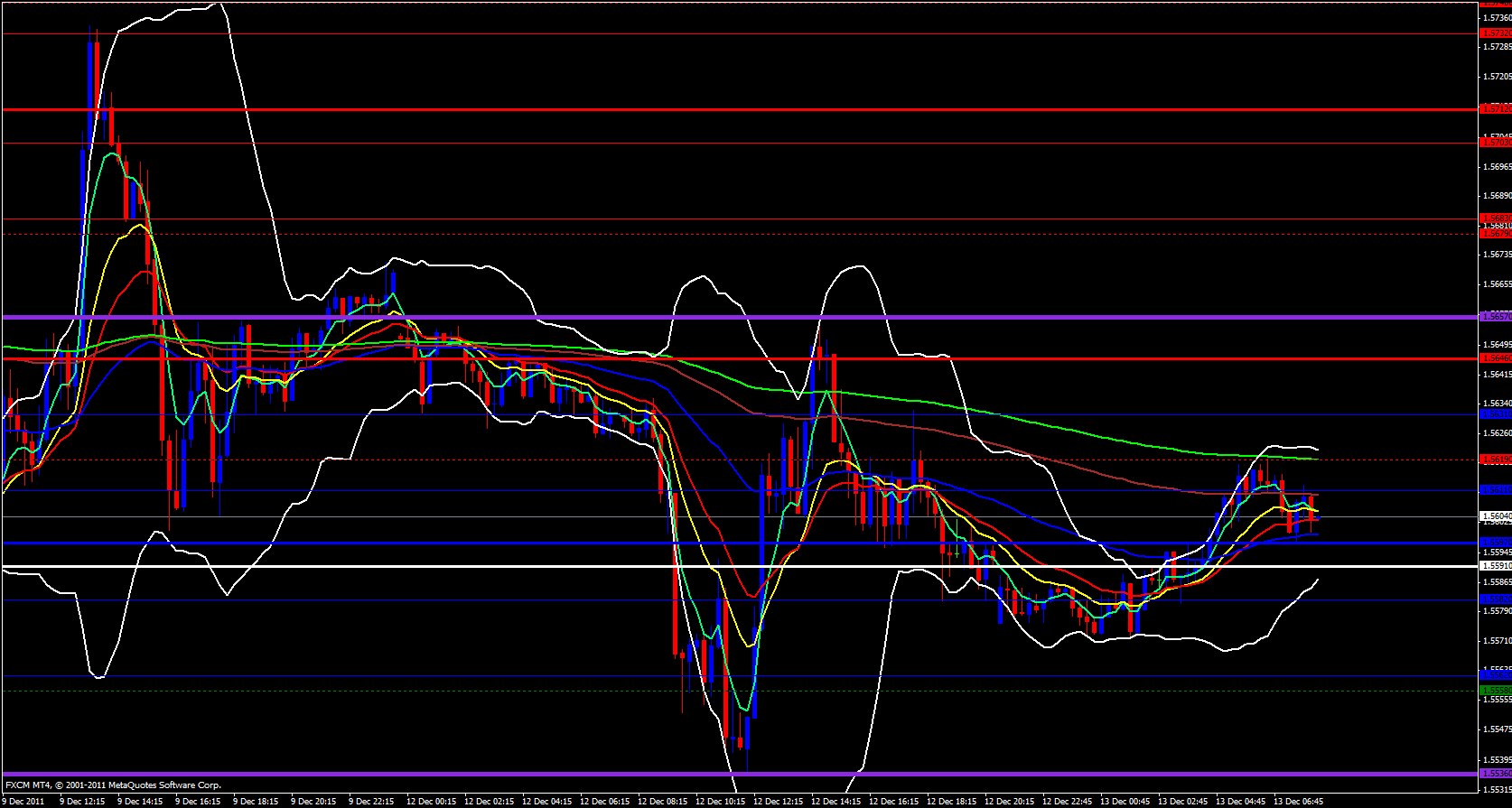The width and height of the screenshot is (1512, 808).
Task: Select the 9 Dec 12:15 time label
Action: click(x=82, y=801)
